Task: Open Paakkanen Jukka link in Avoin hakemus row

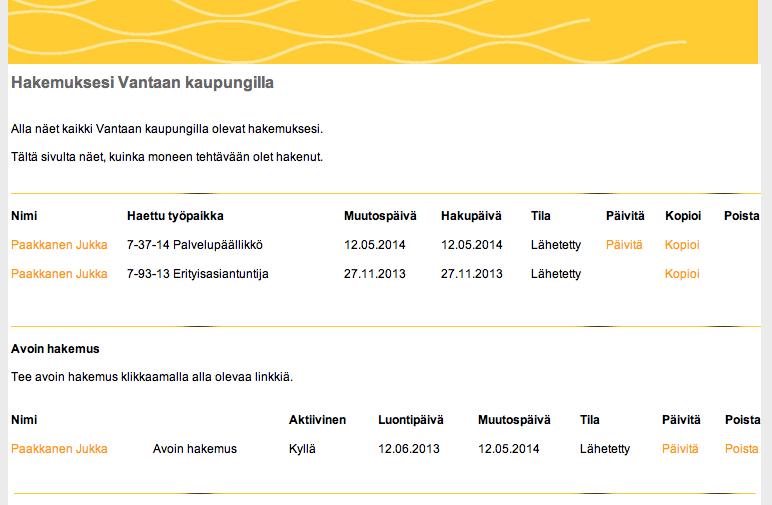Action: point(59,449)
